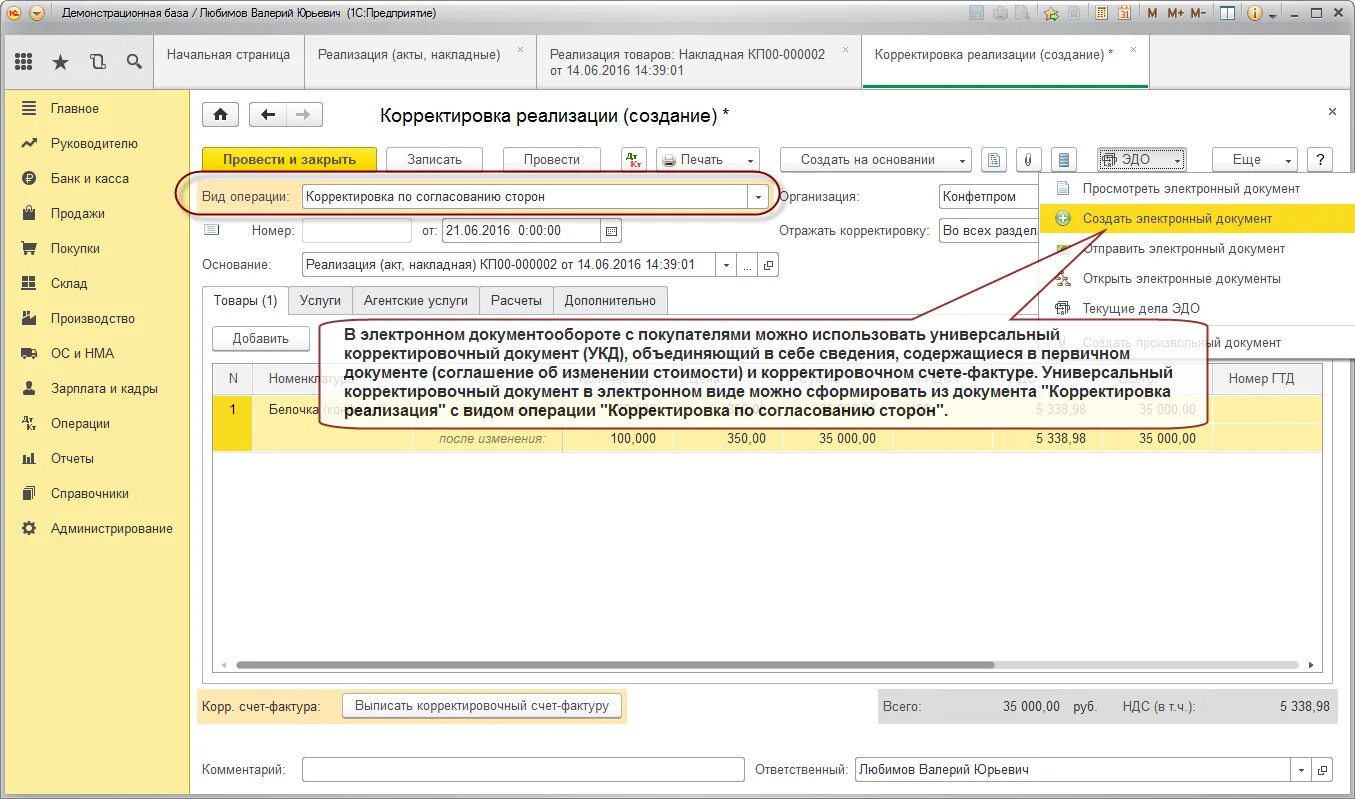Viewport: 1355px width, 799px height.
Task: Open the sections grid menu icon
Action: pos(24,61)
